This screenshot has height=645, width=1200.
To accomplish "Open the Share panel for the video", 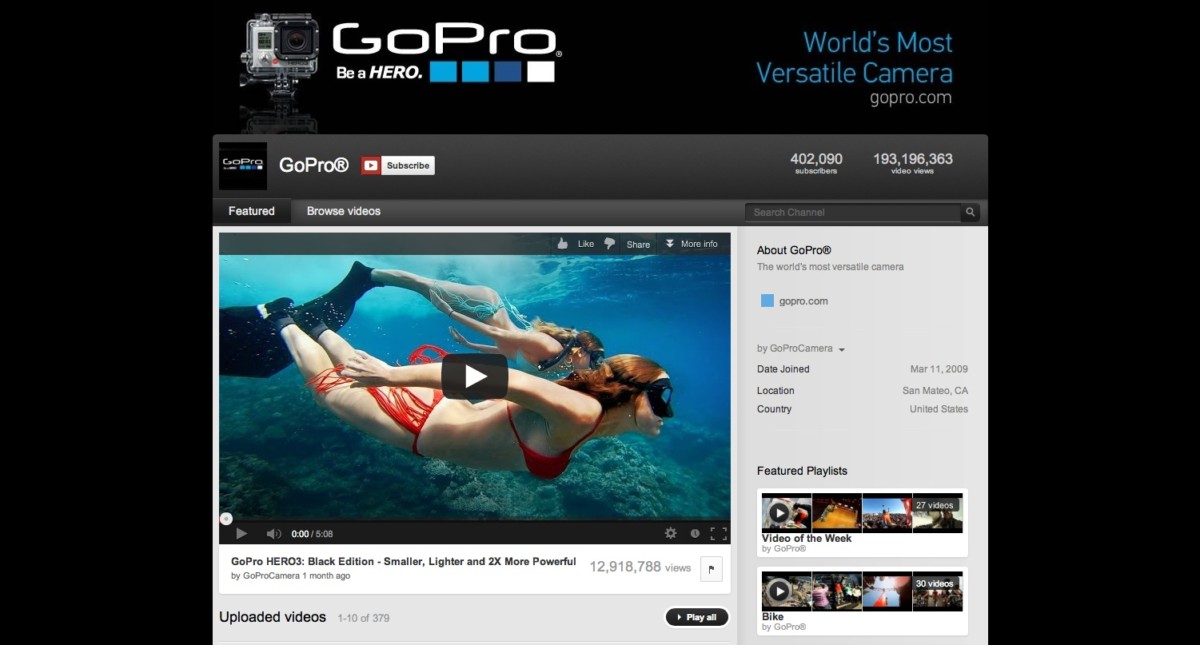I will tap(638, 244).
